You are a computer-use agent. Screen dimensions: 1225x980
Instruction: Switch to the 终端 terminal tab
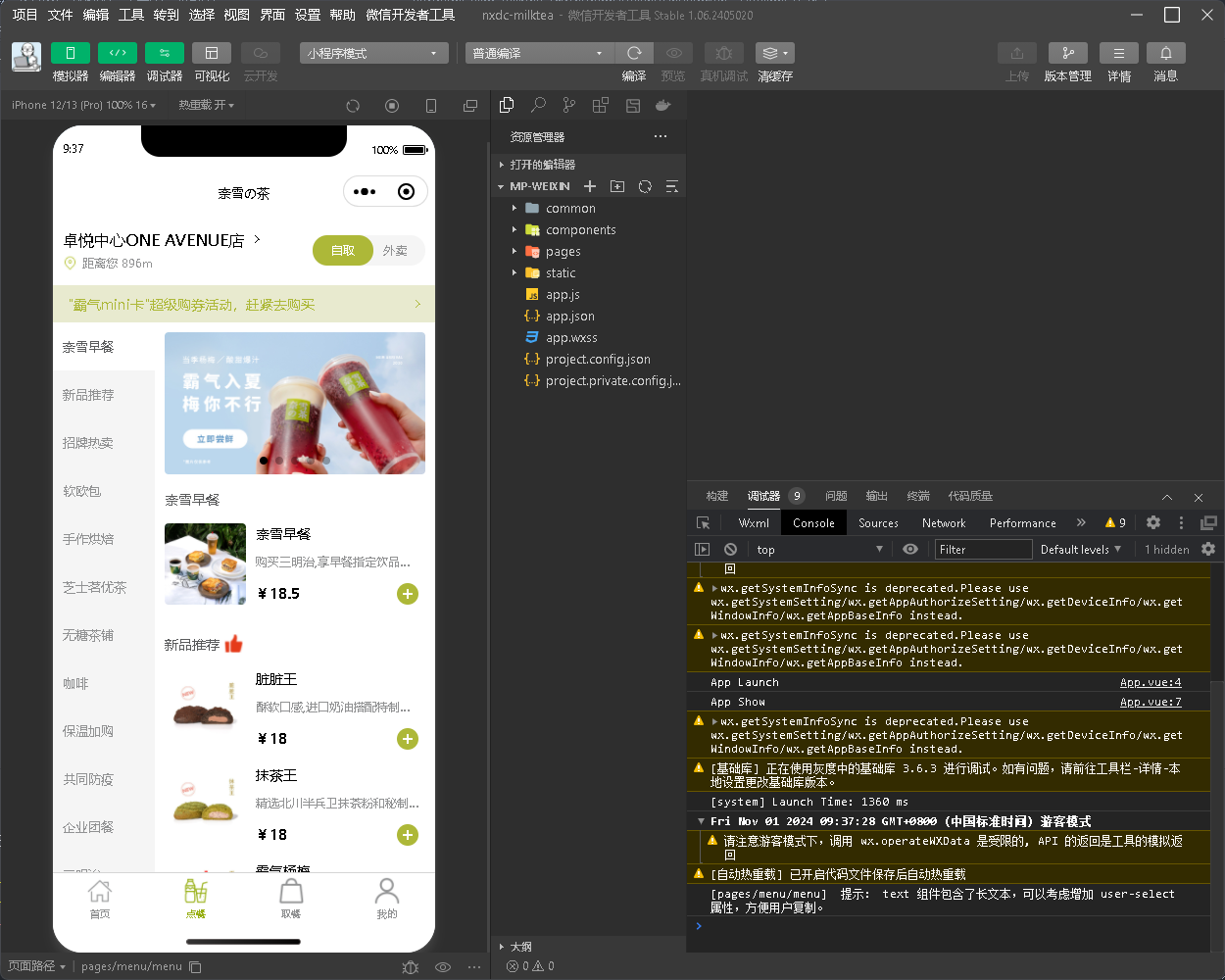(918, 496)
